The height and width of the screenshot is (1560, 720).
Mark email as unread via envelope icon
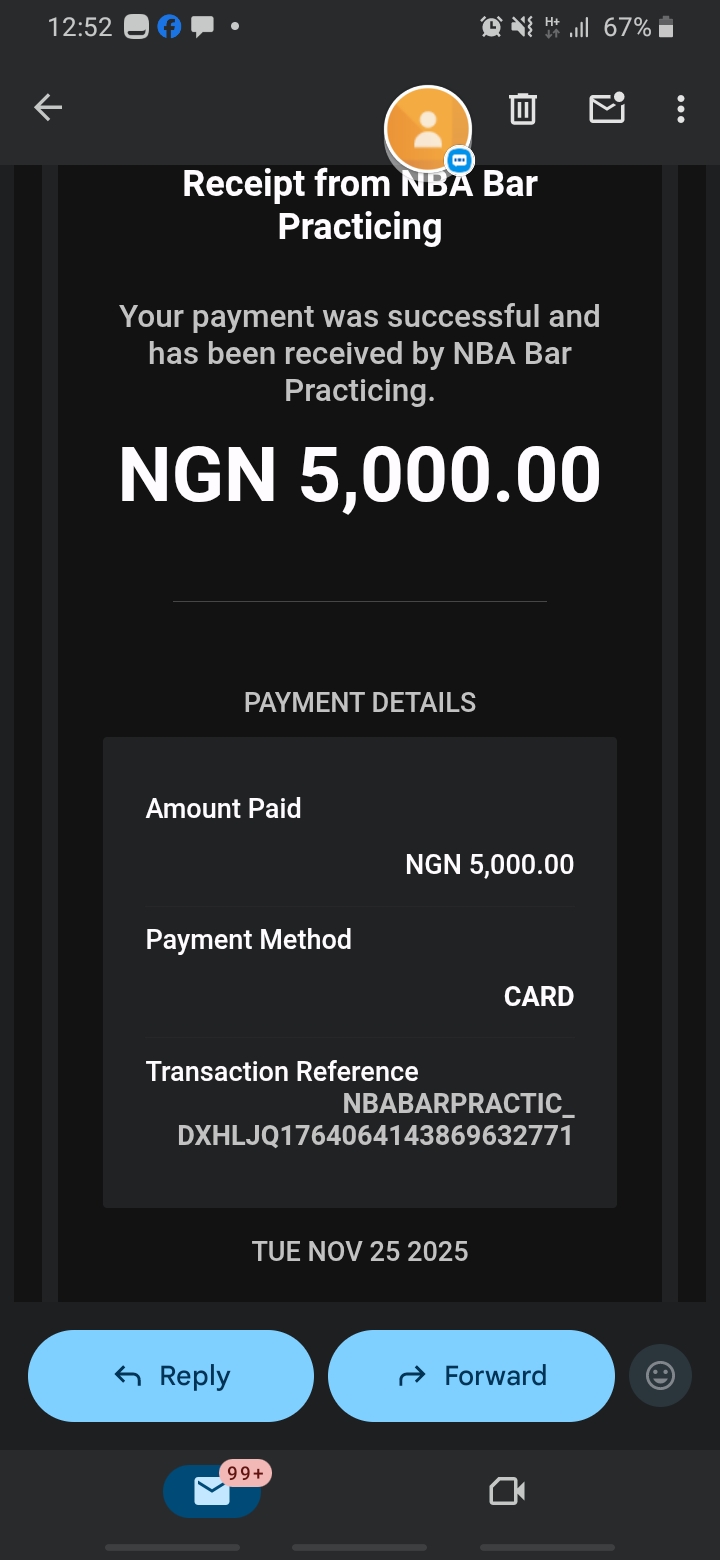click(x=606, y=108)
